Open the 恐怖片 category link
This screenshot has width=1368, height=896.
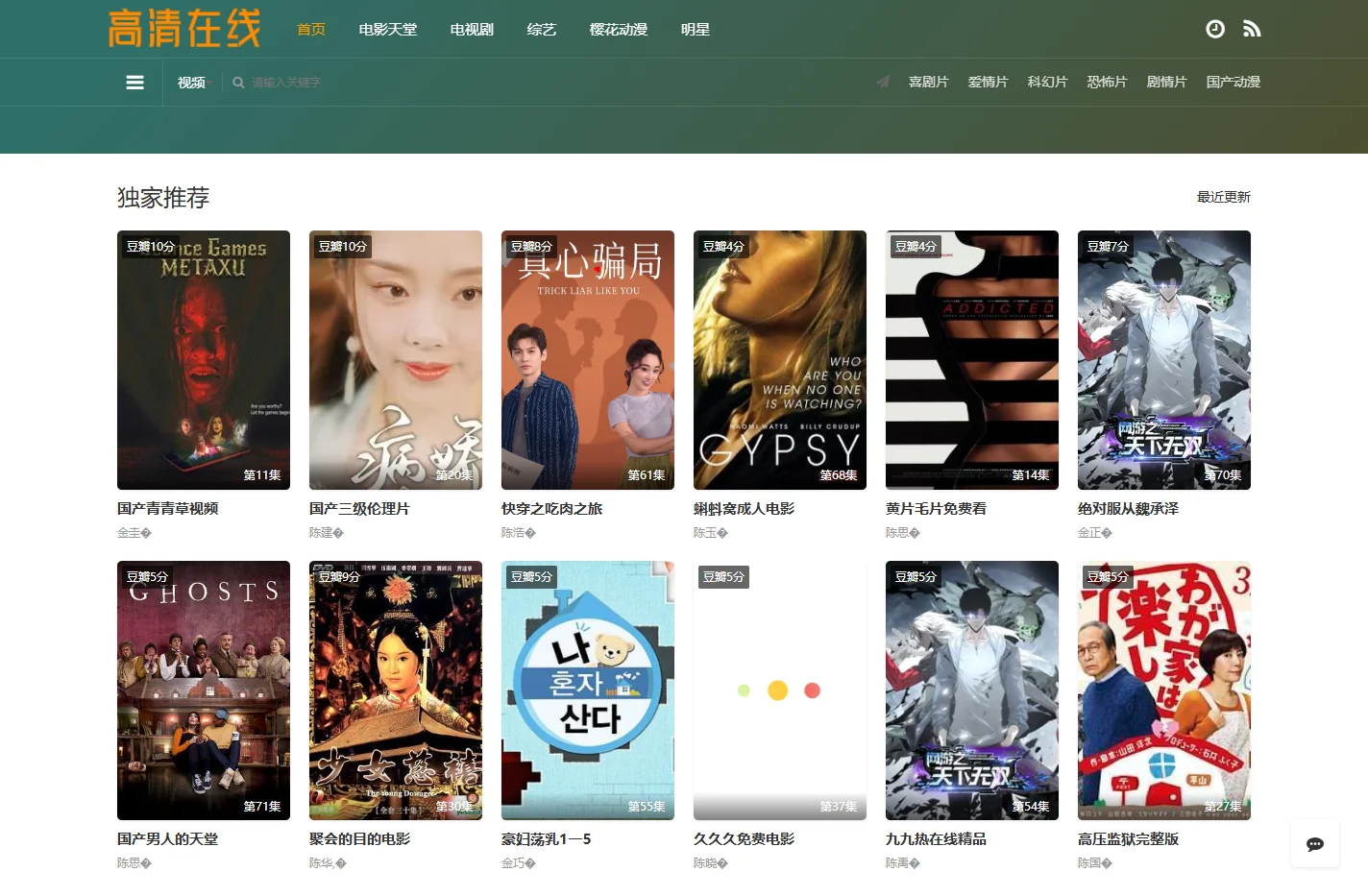1107,82
